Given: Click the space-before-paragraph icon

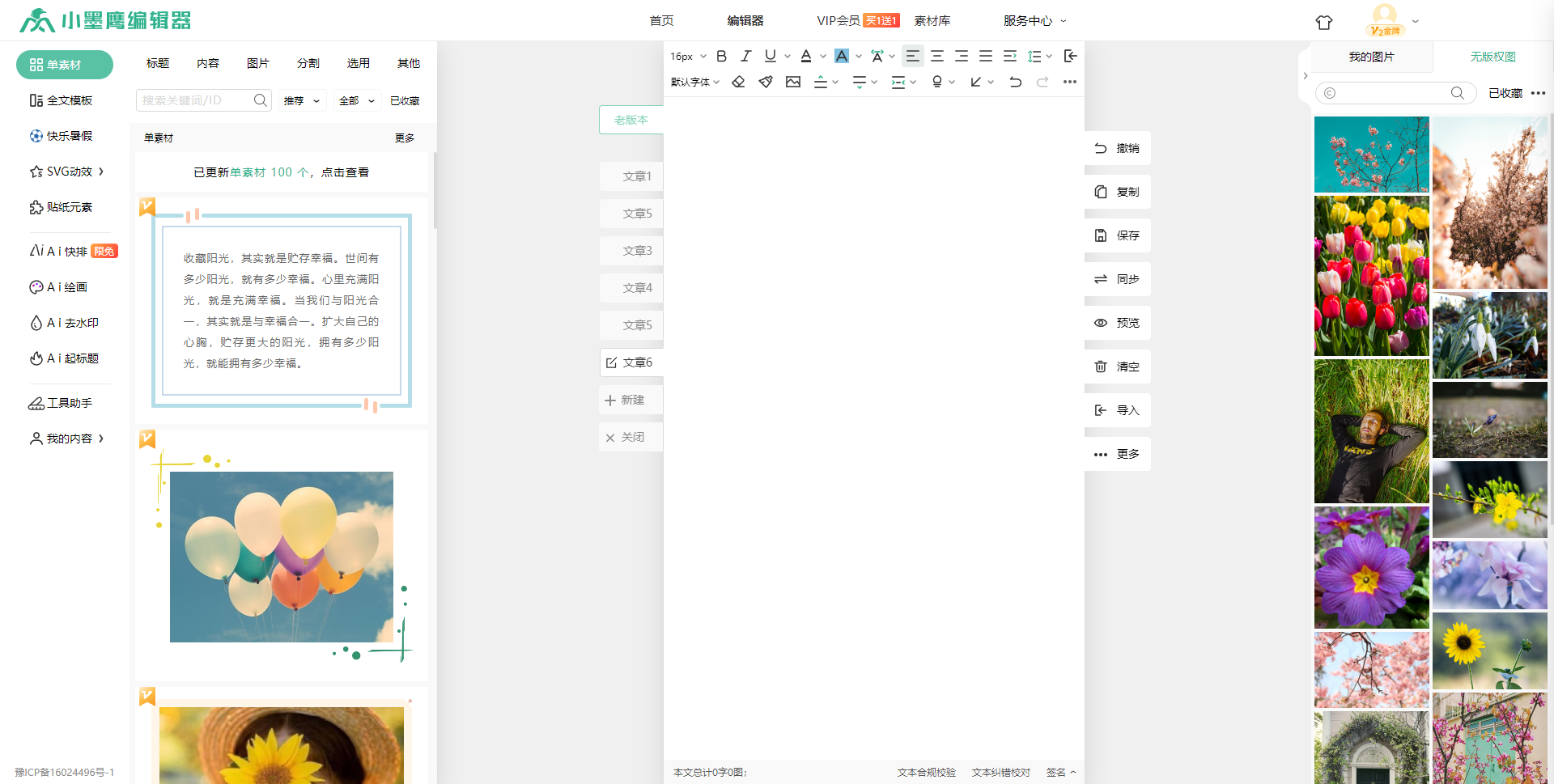Looking at the screenshot, I should [821, 82].
